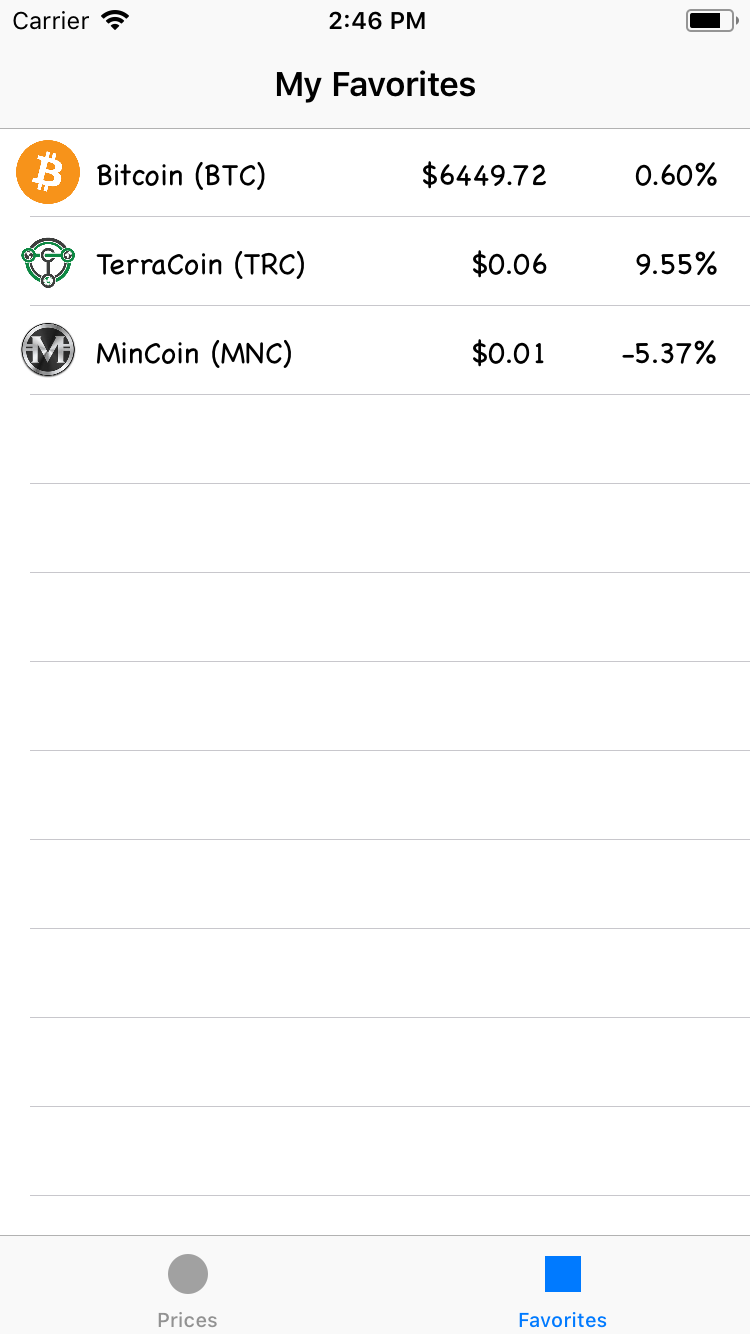Tap the Wi-Fi status icon

coord(117,21)
